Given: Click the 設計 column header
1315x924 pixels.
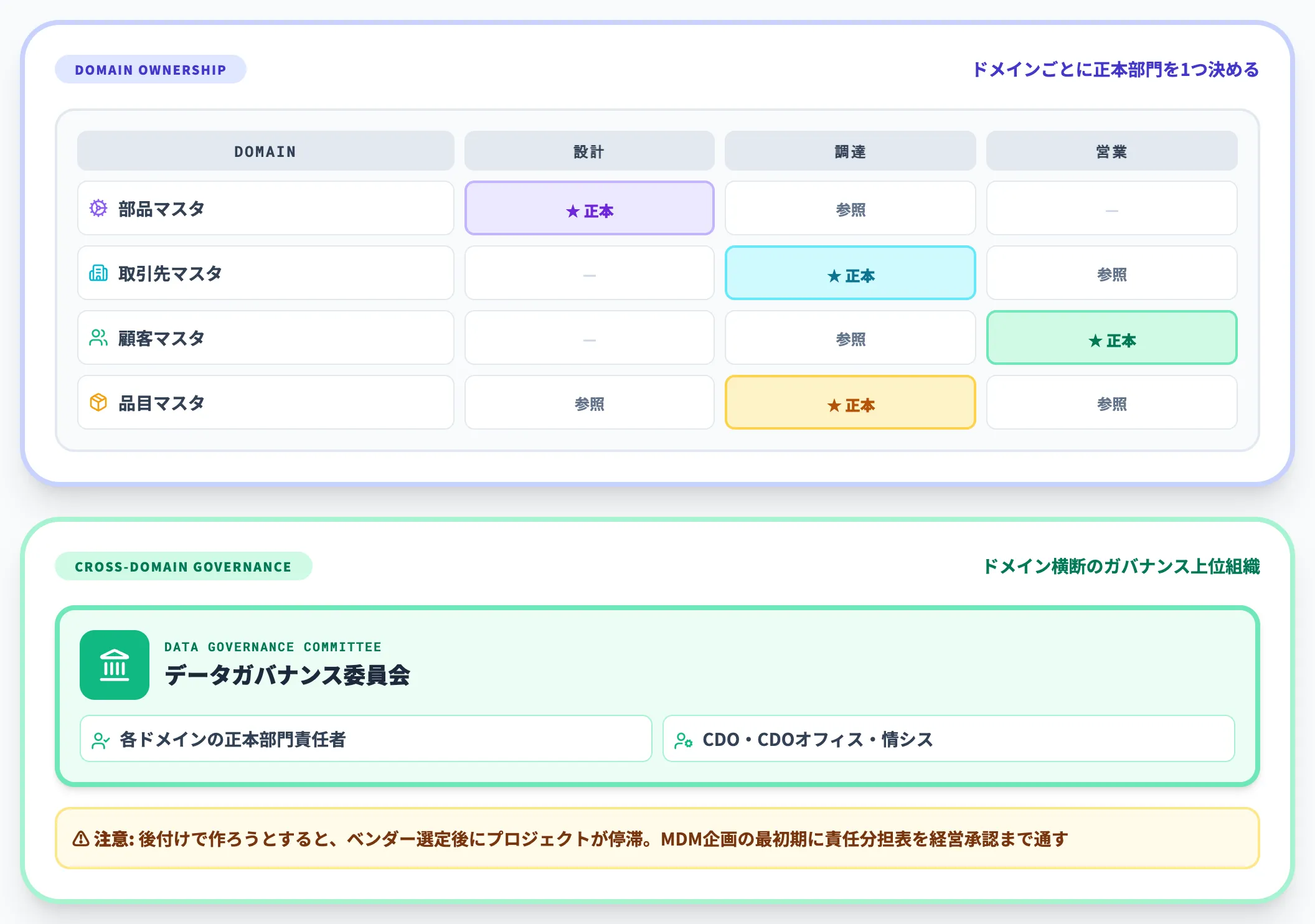Looking at the screenshot, I should point(589,151).
